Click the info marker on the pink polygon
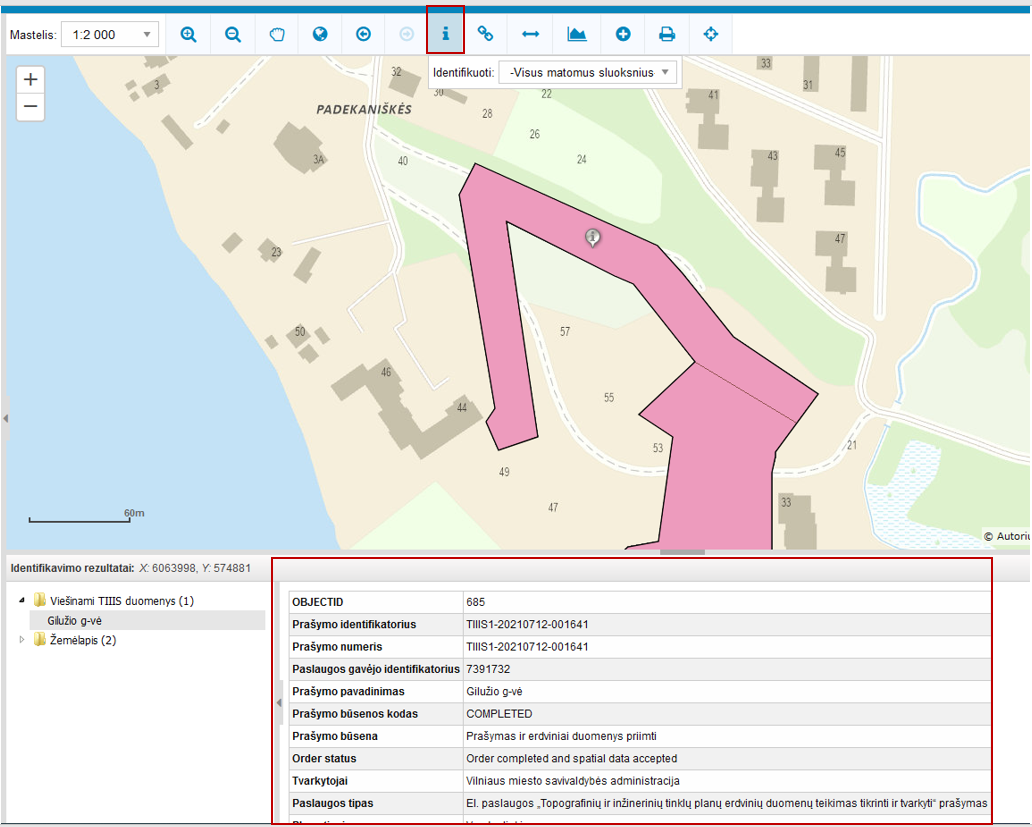 [593, 237]
